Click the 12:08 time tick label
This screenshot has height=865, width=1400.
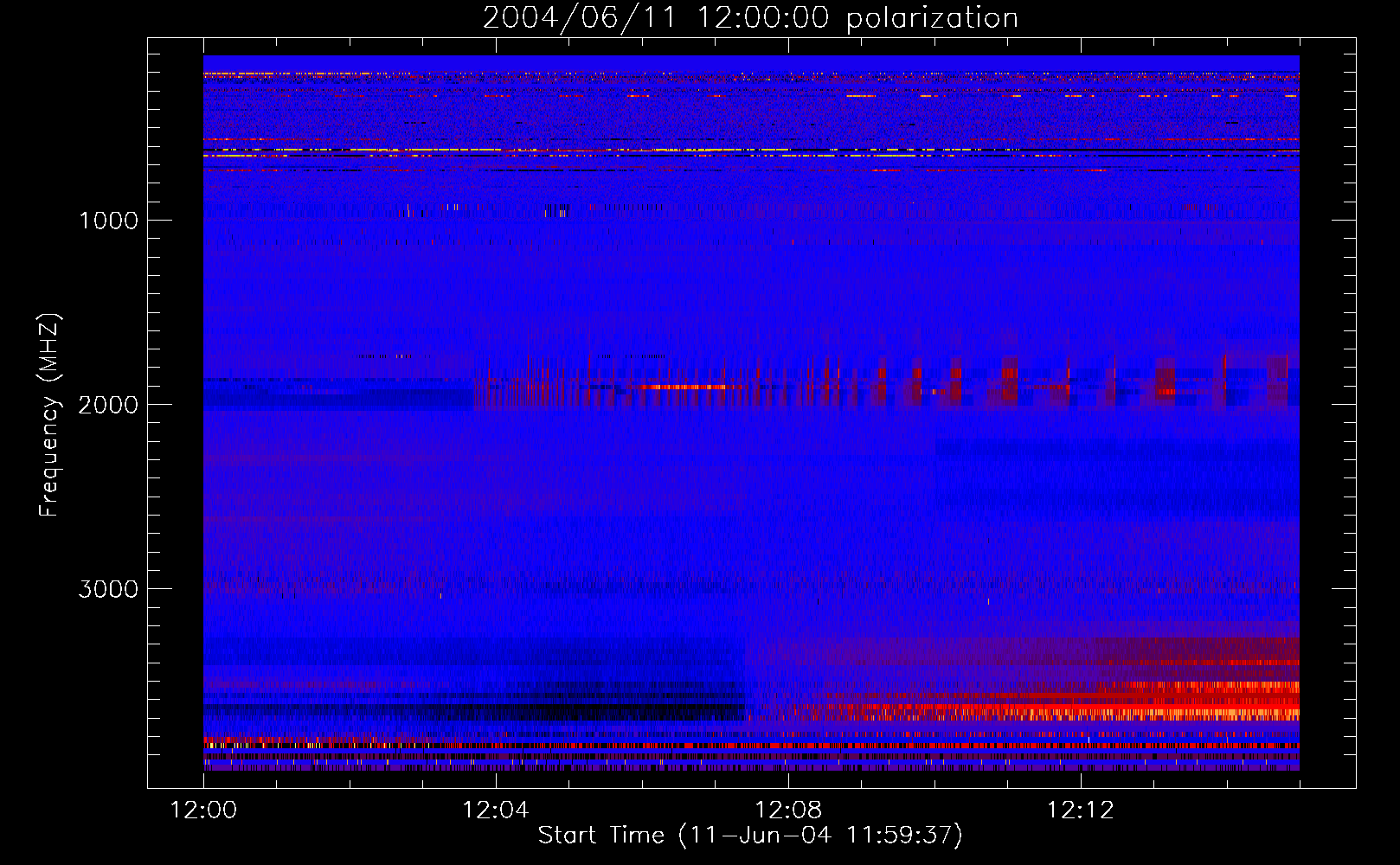tap(788, 810)
